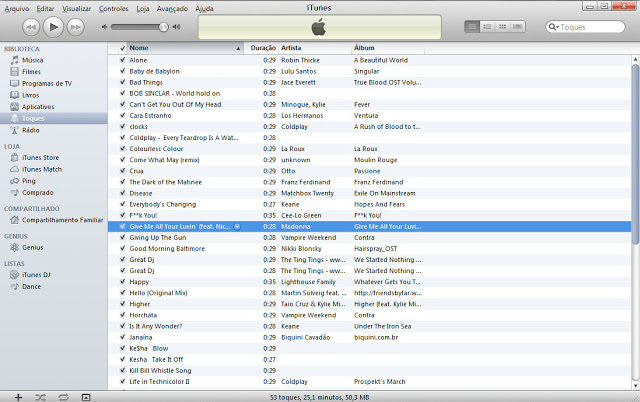Click the volume slider knob
640x402 pixels.
[x=163, y=26]
